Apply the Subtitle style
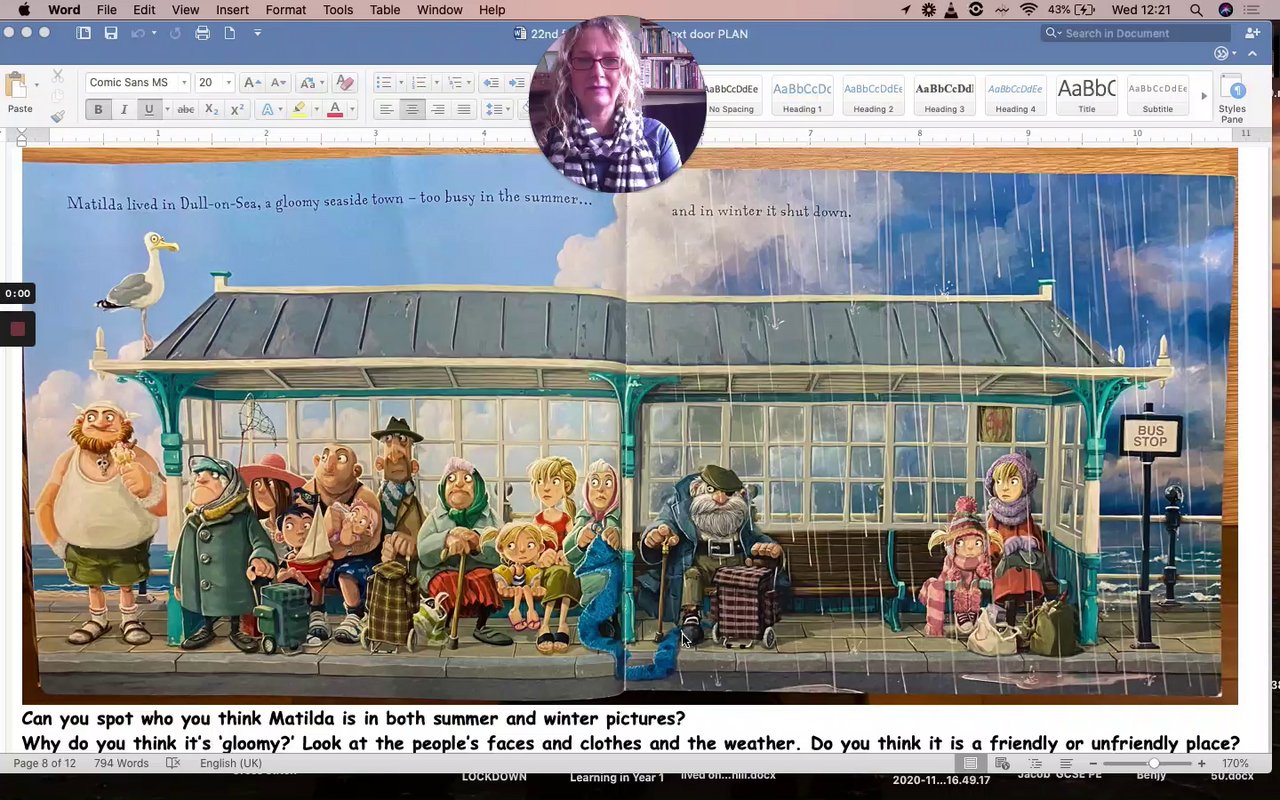 pyautogui.click(x=1158, y=96)
